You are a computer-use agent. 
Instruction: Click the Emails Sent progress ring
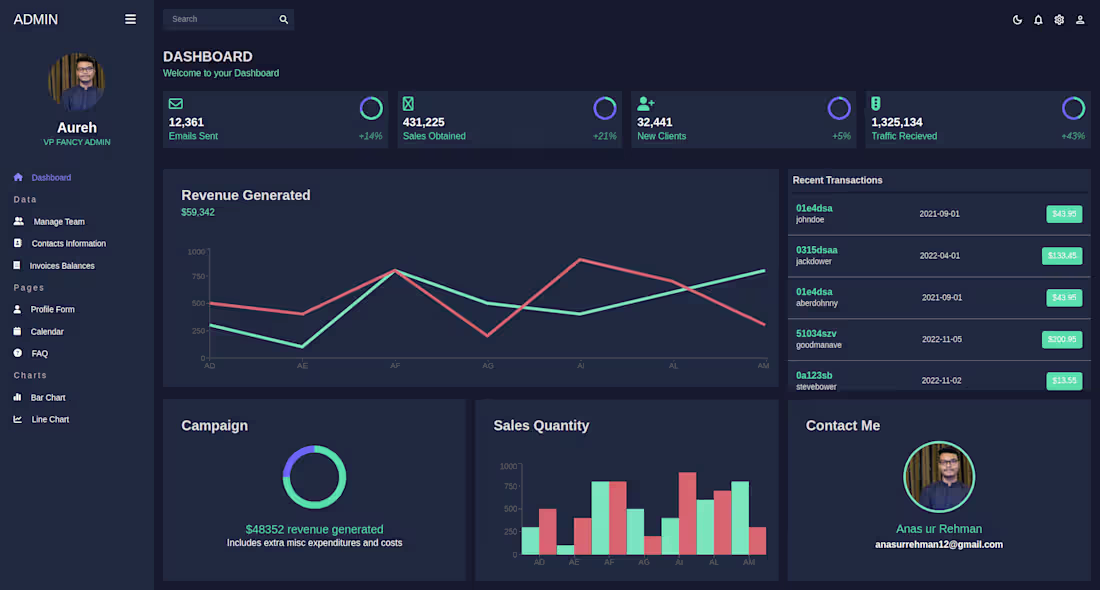[x=371, y=107]
